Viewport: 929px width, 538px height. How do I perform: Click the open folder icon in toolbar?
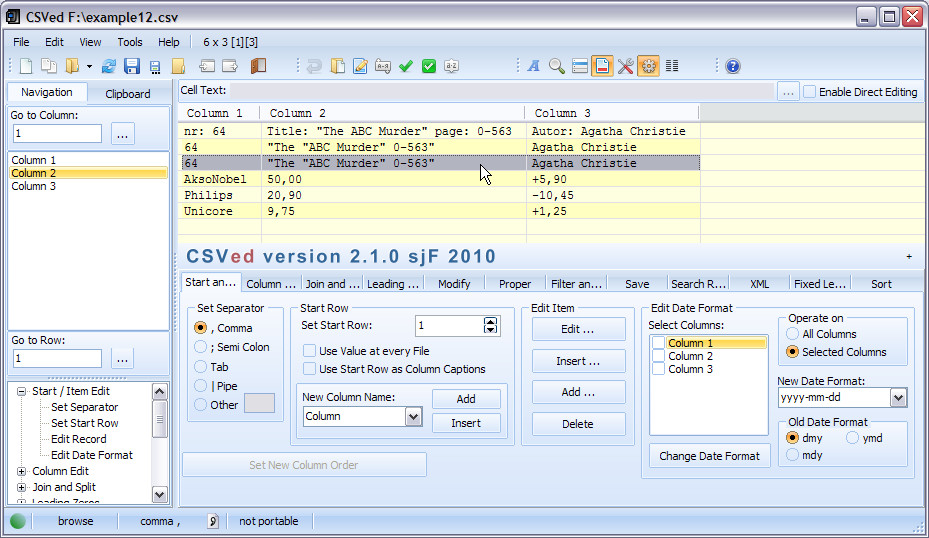(x=72, y=66)
